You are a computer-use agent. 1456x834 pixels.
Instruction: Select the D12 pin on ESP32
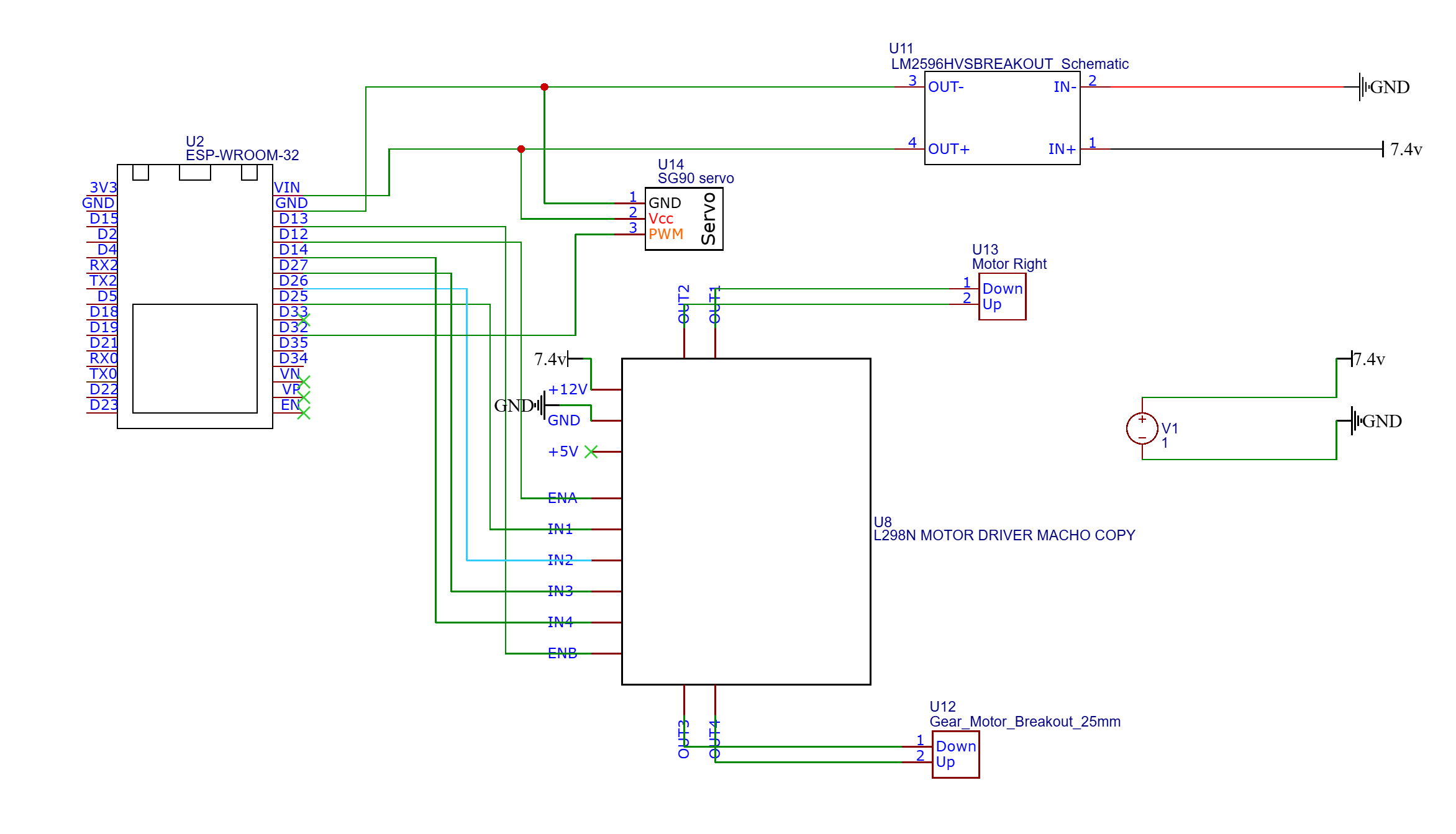[293, 234]
